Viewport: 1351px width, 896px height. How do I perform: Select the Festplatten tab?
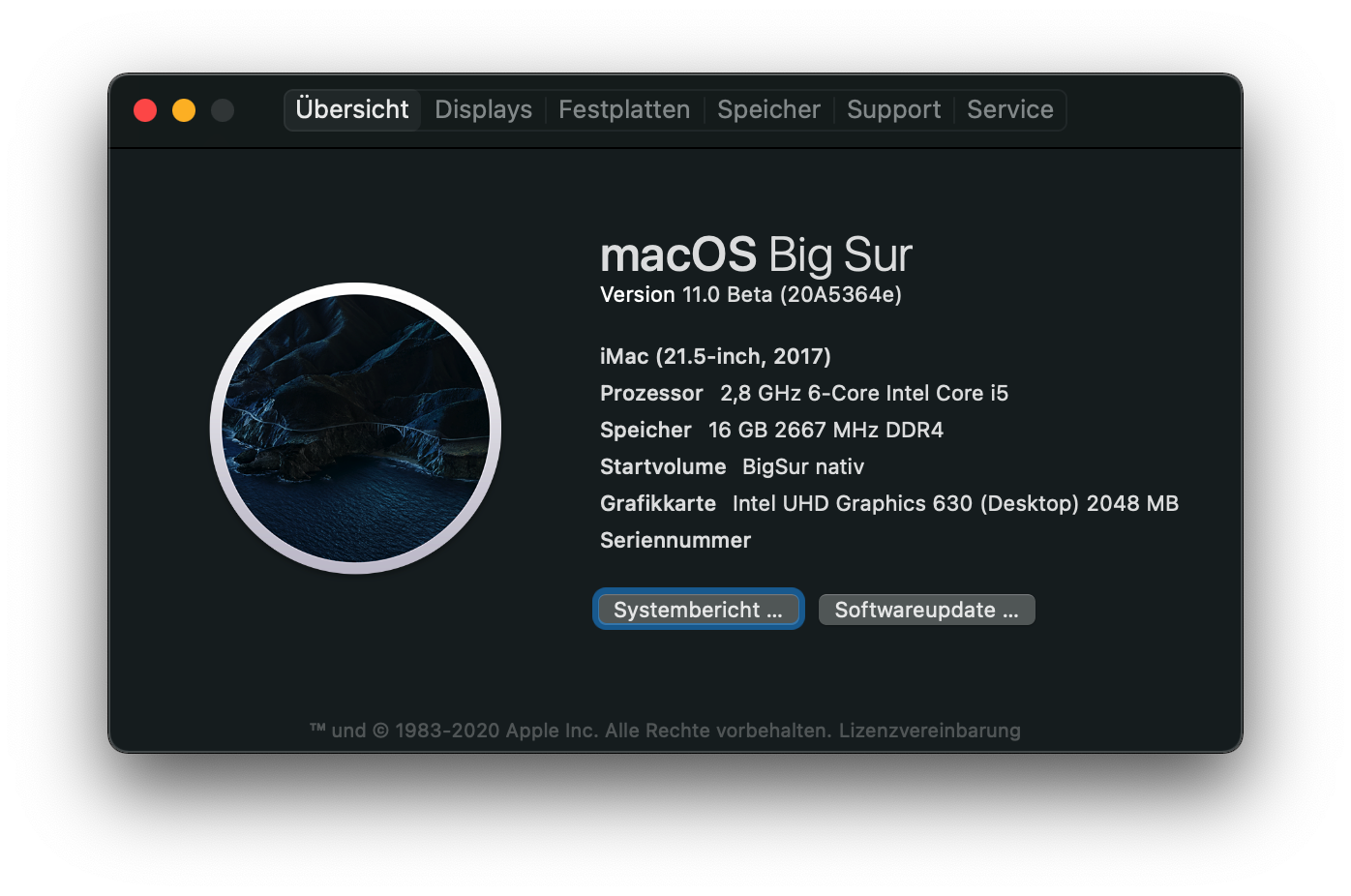point(624,109)
